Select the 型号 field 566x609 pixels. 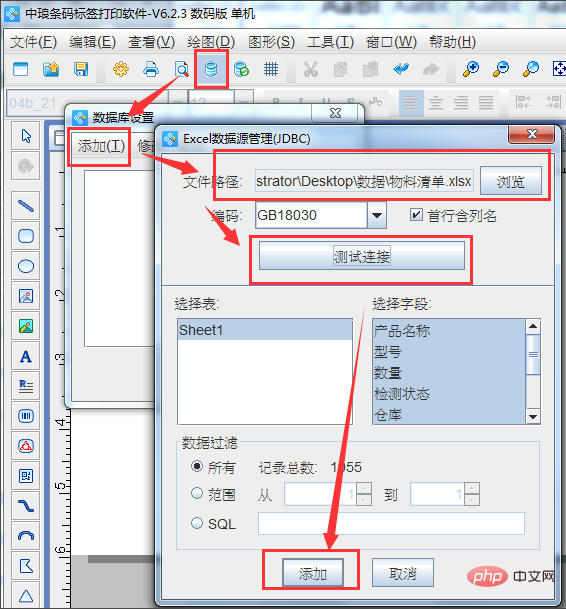(449, 352)
